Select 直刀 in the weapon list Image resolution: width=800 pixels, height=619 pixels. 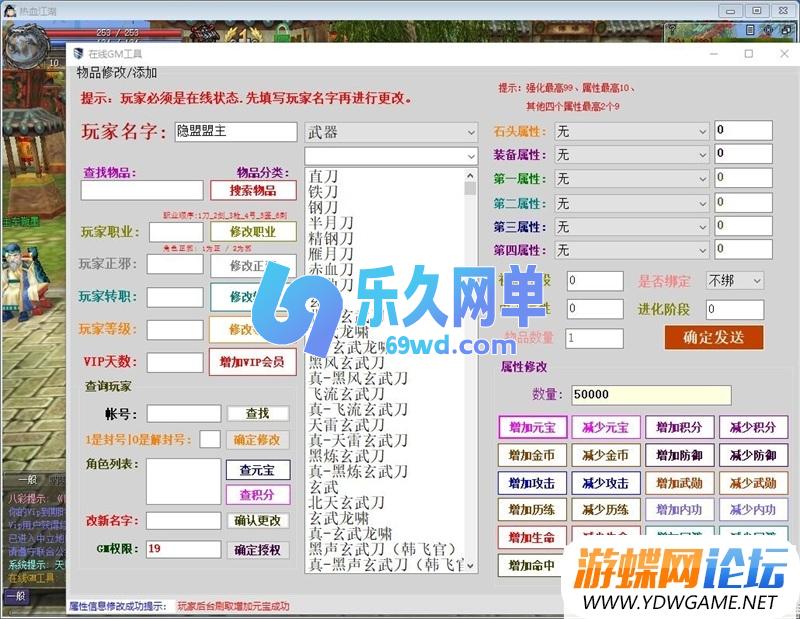(323, 177)
